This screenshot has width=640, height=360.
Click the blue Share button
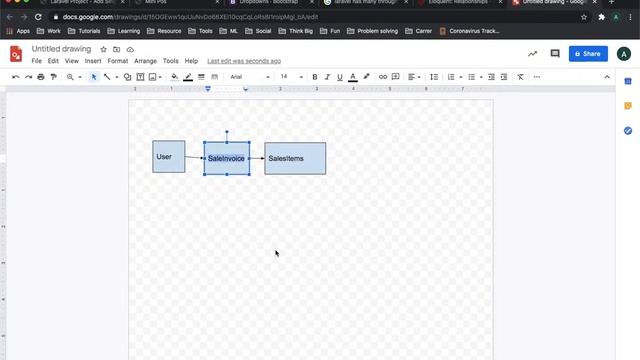588,53
